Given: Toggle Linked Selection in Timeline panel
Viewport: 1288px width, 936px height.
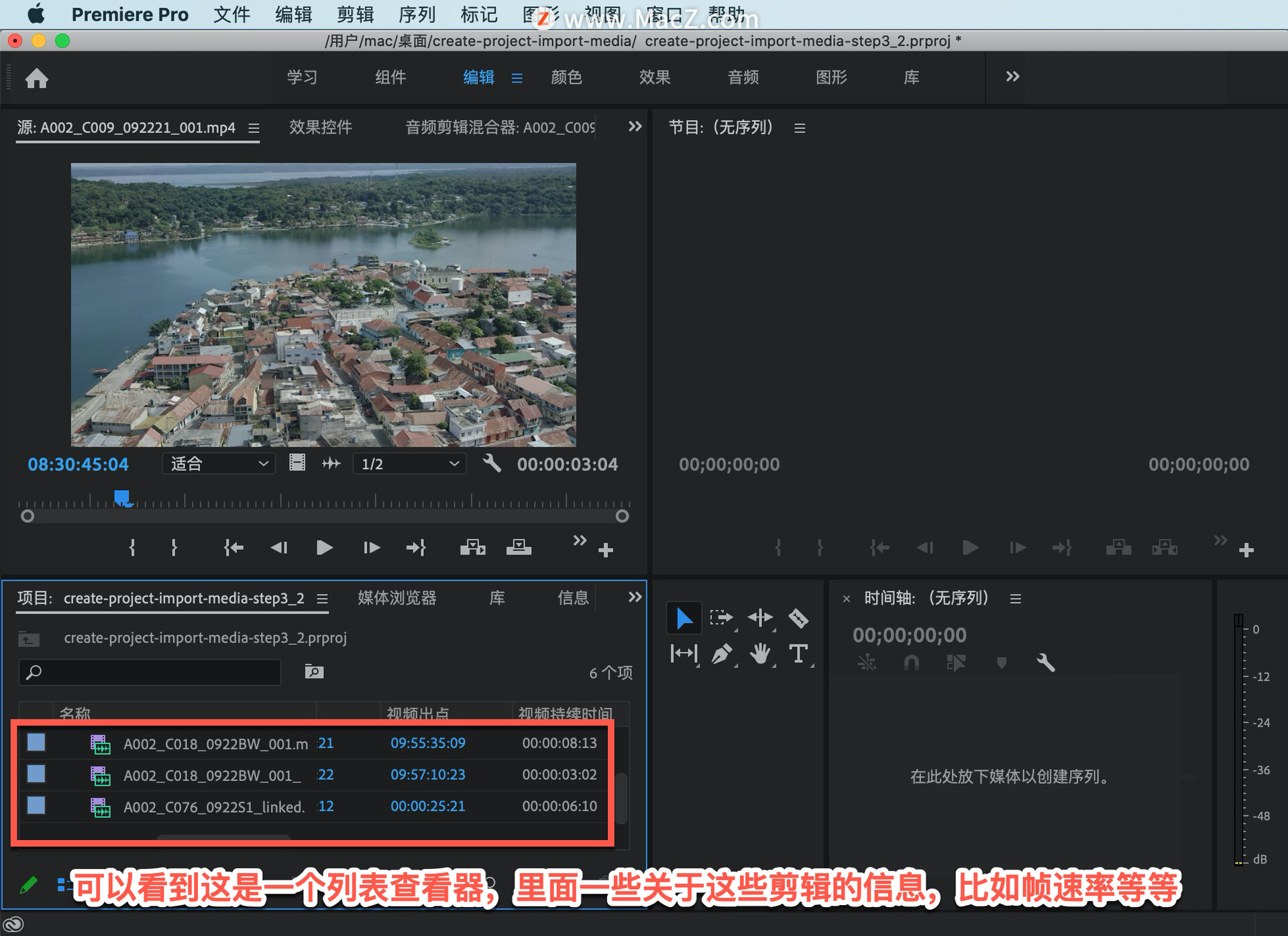Looking at the screenshot, I should click(x=956, y=663).
